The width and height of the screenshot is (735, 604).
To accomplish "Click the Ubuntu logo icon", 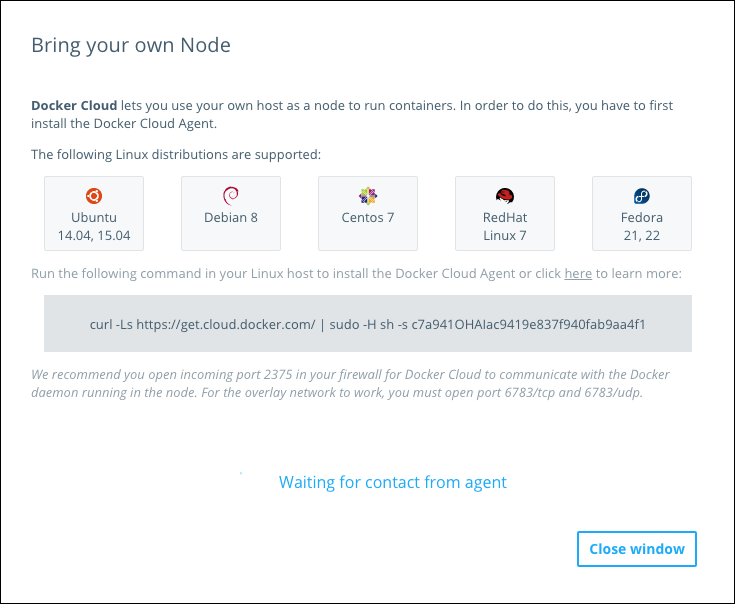I will click(94, 196).
